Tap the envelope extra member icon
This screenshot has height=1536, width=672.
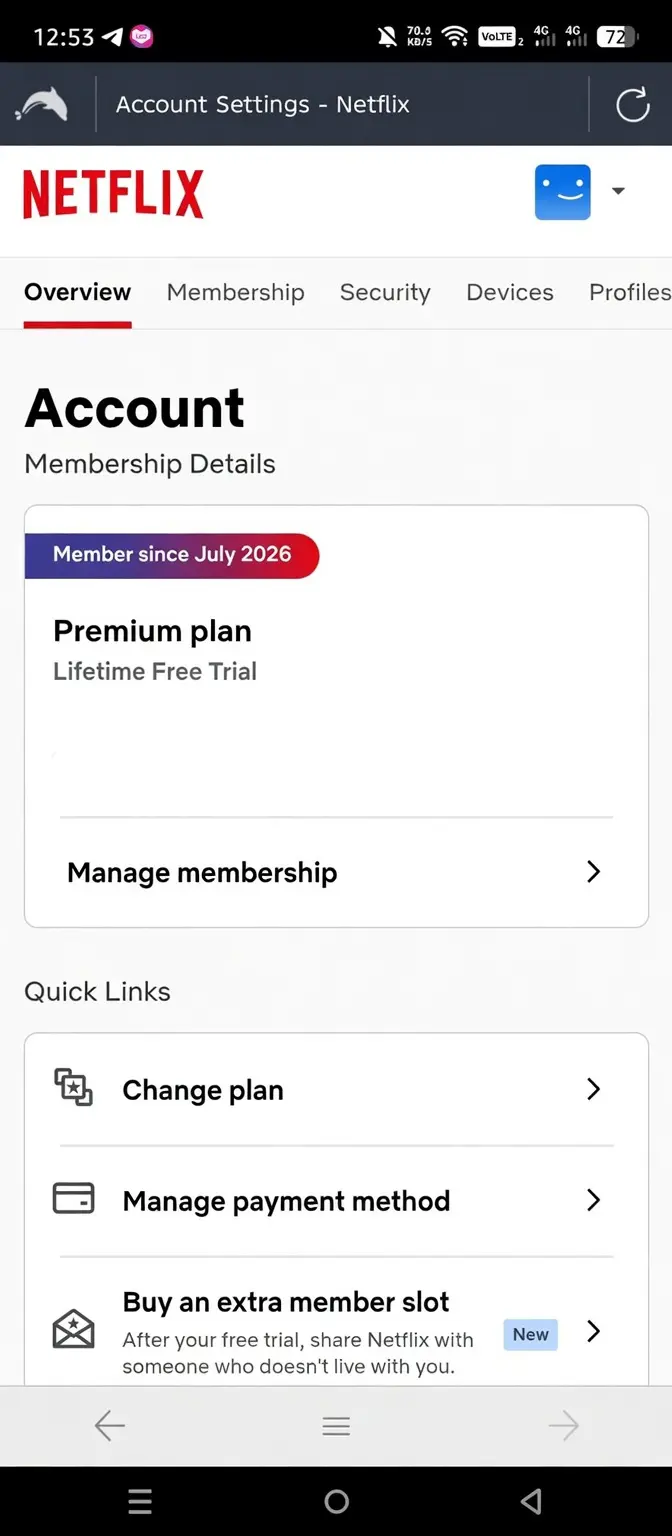point(73,1329)
